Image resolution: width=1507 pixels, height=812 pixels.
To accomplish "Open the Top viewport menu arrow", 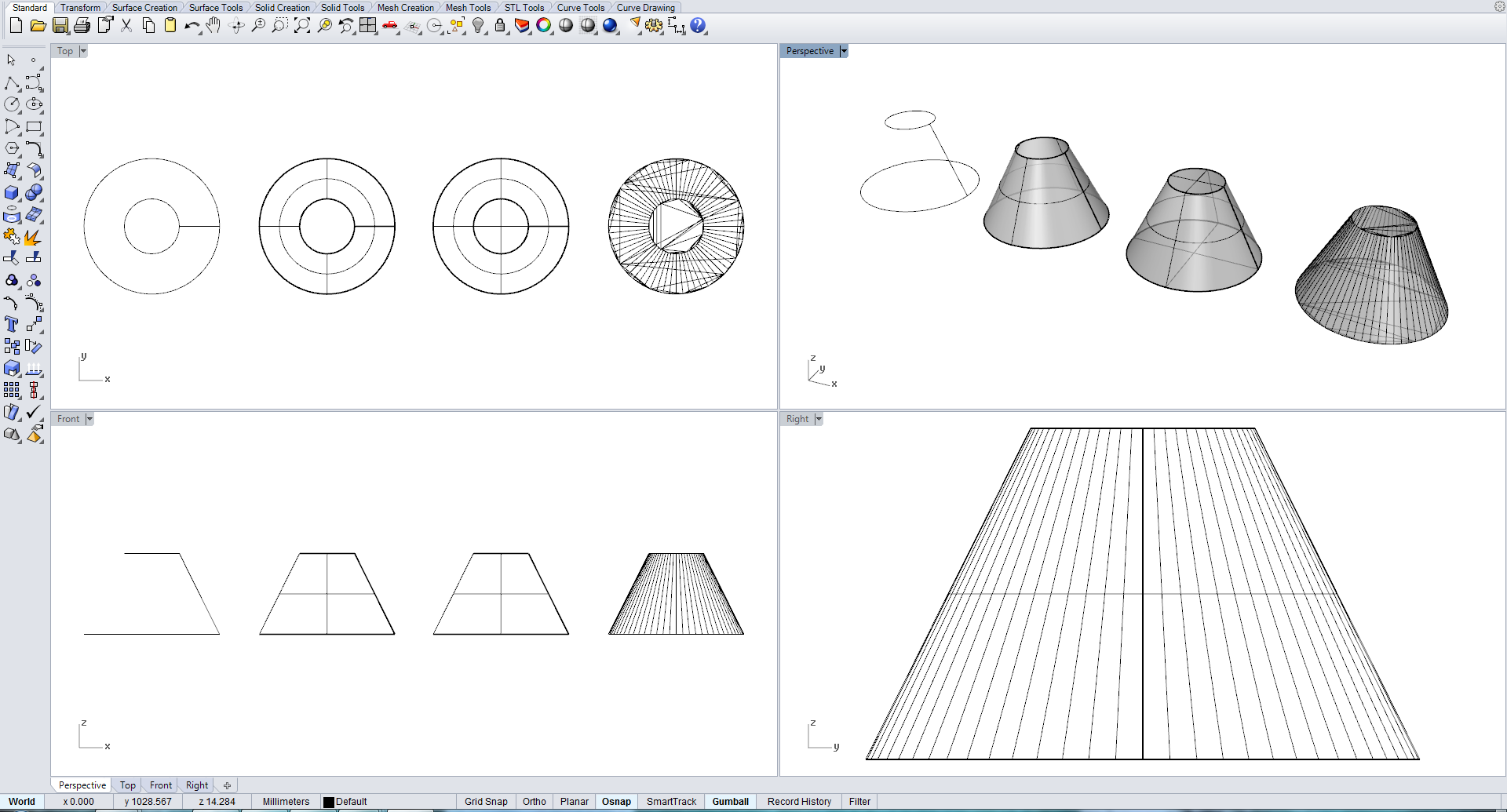I will point(83,51).
